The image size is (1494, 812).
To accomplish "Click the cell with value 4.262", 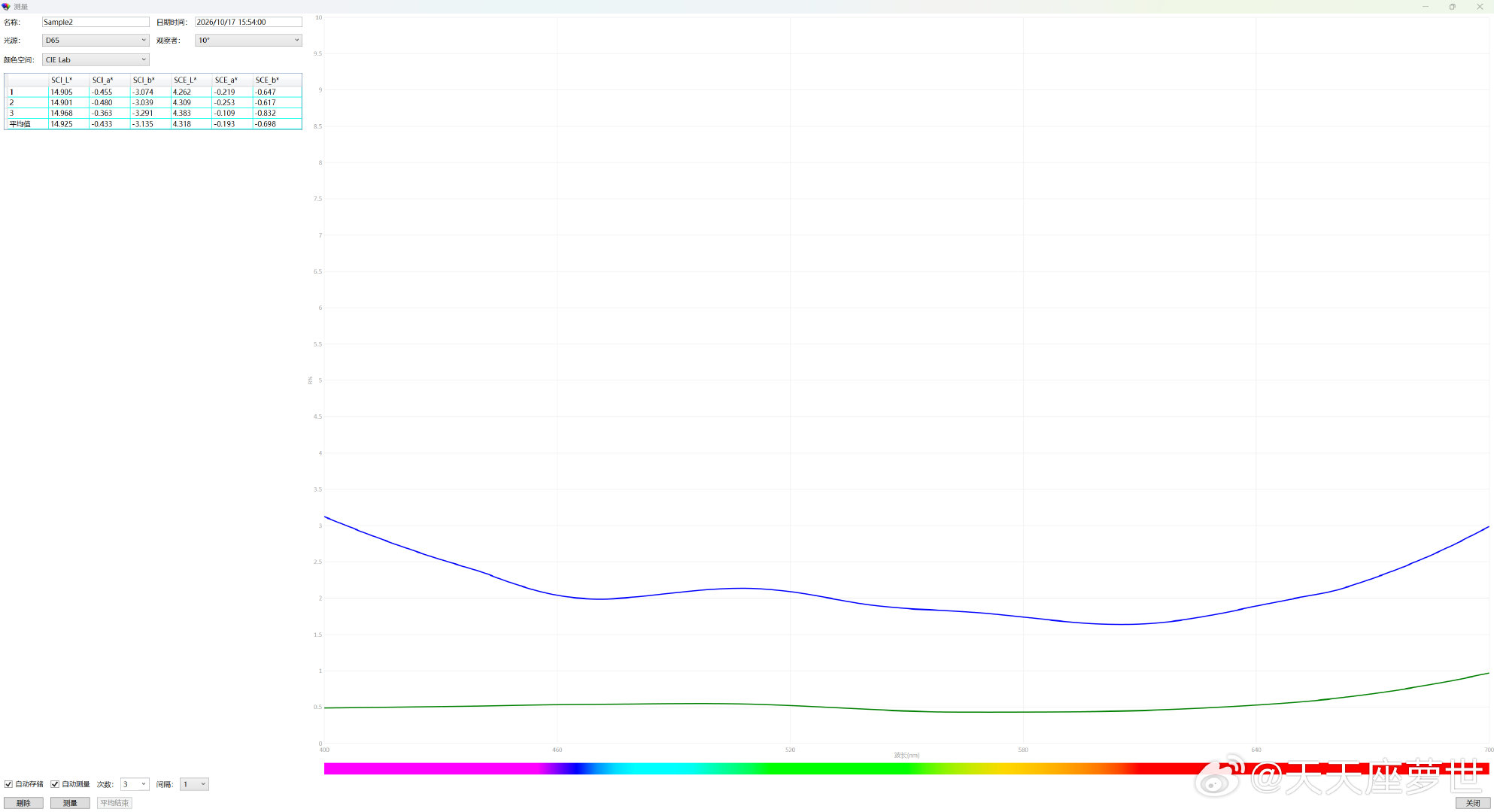I will 191,92.
